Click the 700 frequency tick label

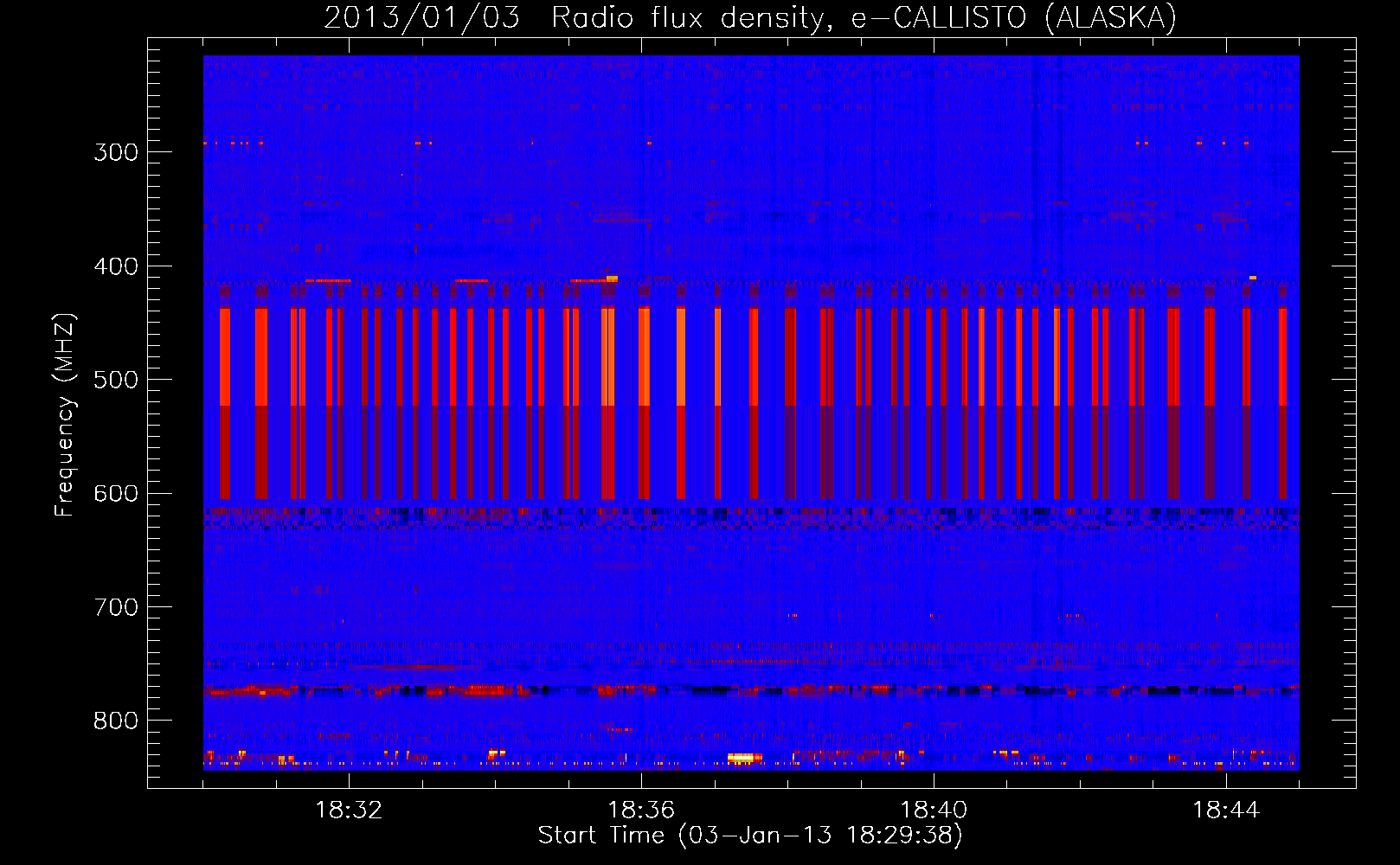click(116, 607)
